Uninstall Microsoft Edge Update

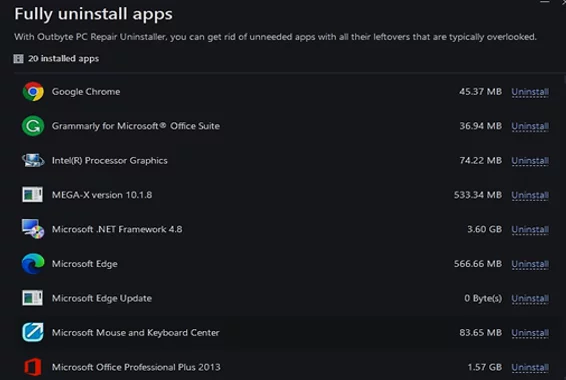(530, 298)
